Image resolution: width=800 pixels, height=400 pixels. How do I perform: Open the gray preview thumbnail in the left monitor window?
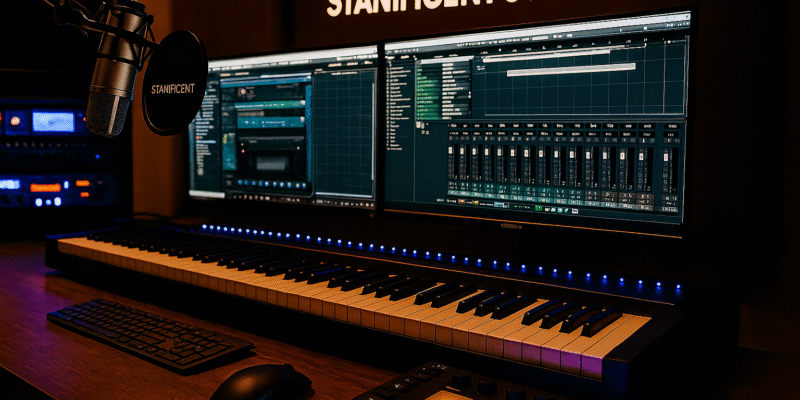(271, 163)
